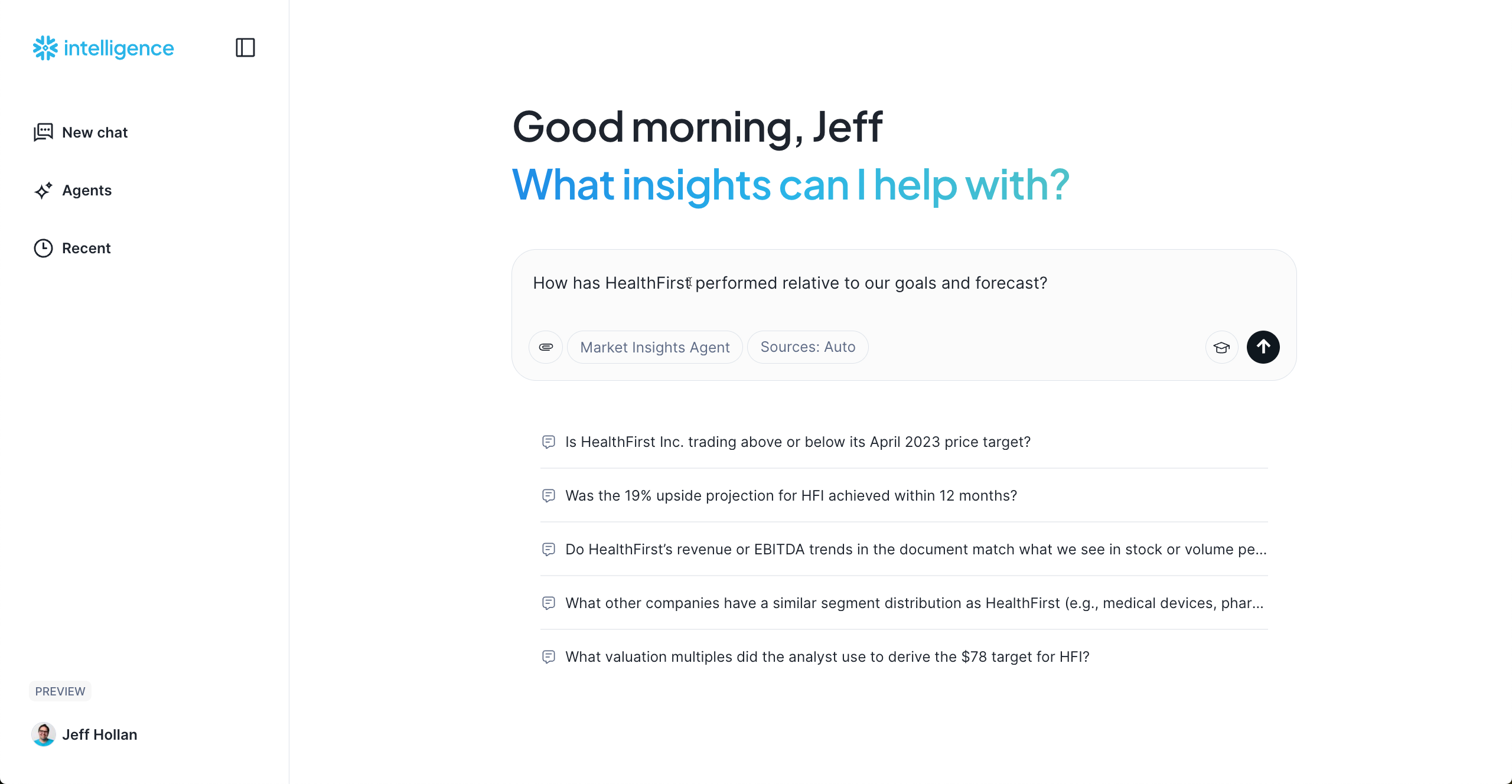Open Agents from the sidebar
The height and width of the screenshot is (784, 1512).
point(87,190)
